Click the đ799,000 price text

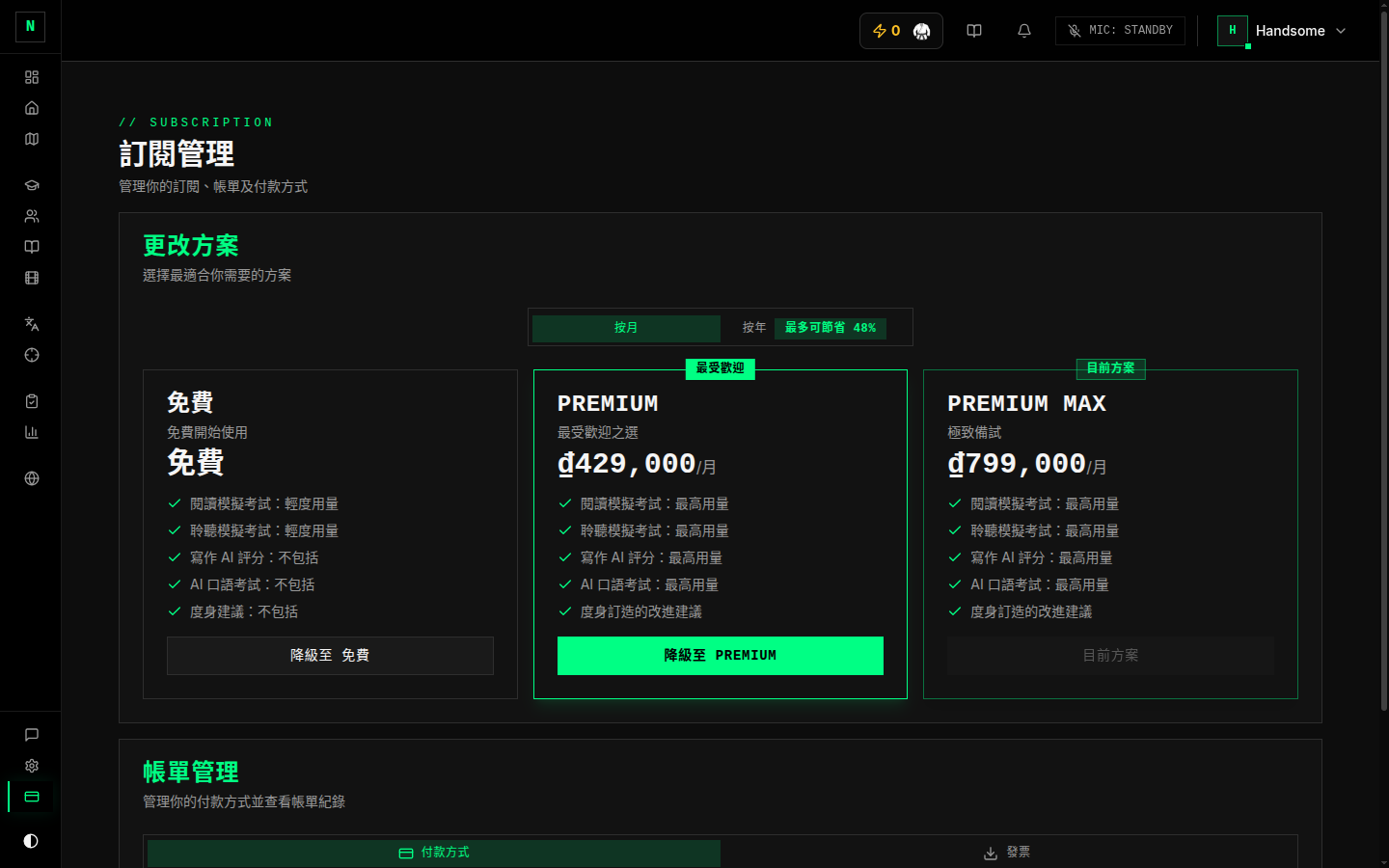(1017, 464)
